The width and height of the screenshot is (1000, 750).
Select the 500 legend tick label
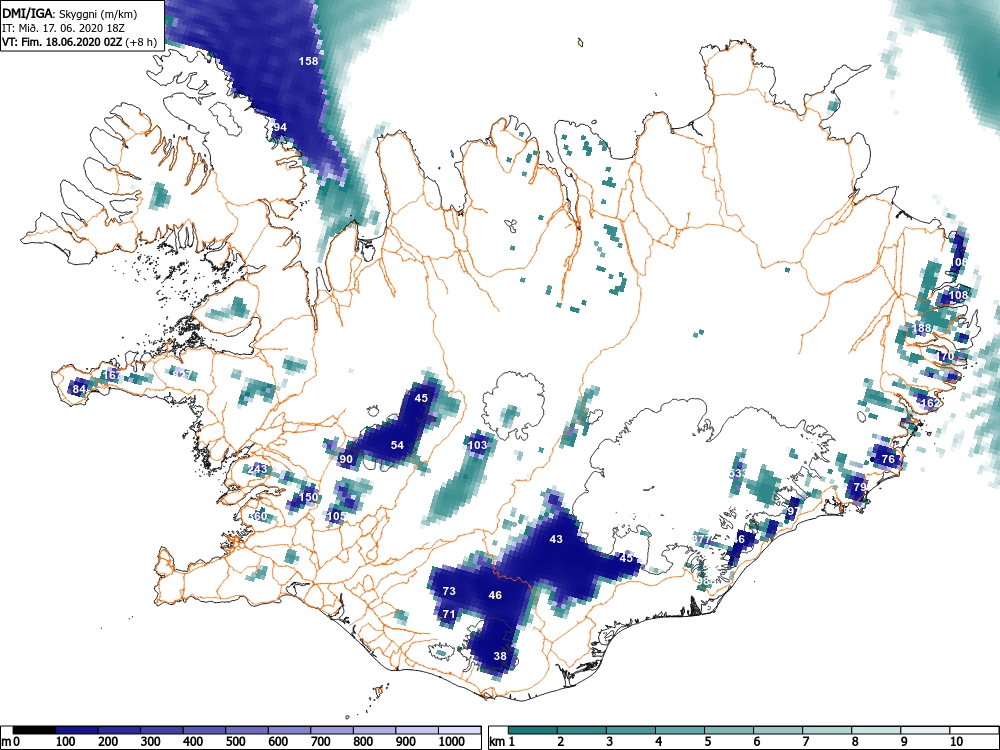[235, 742]
